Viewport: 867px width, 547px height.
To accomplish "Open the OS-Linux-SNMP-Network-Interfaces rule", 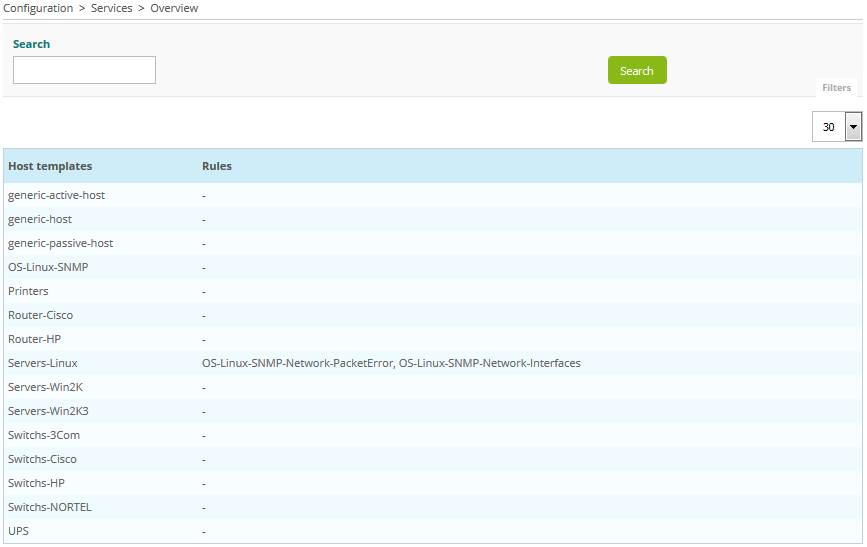I will [490, 363].
